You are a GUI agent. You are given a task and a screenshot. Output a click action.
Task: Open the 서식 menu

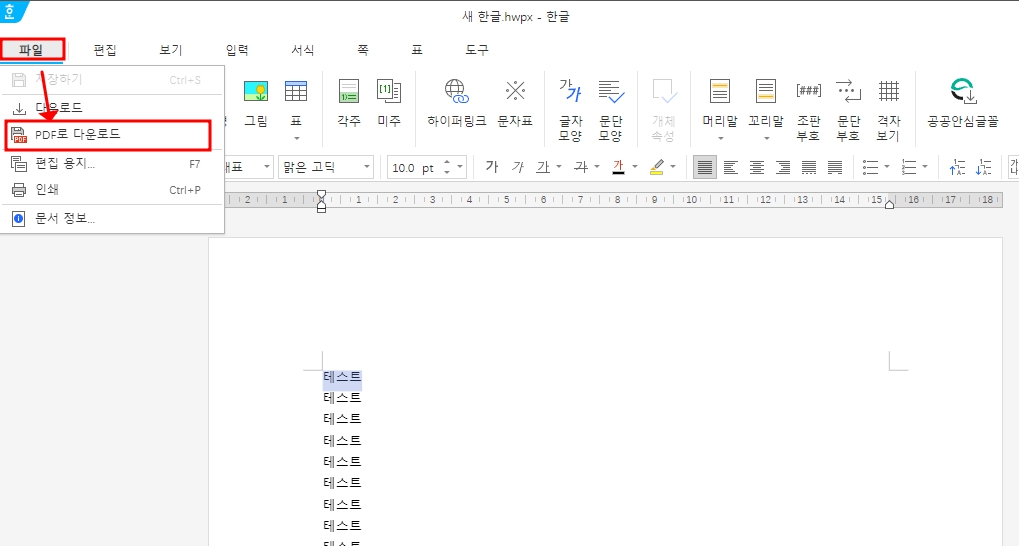[x=303, y=49]
